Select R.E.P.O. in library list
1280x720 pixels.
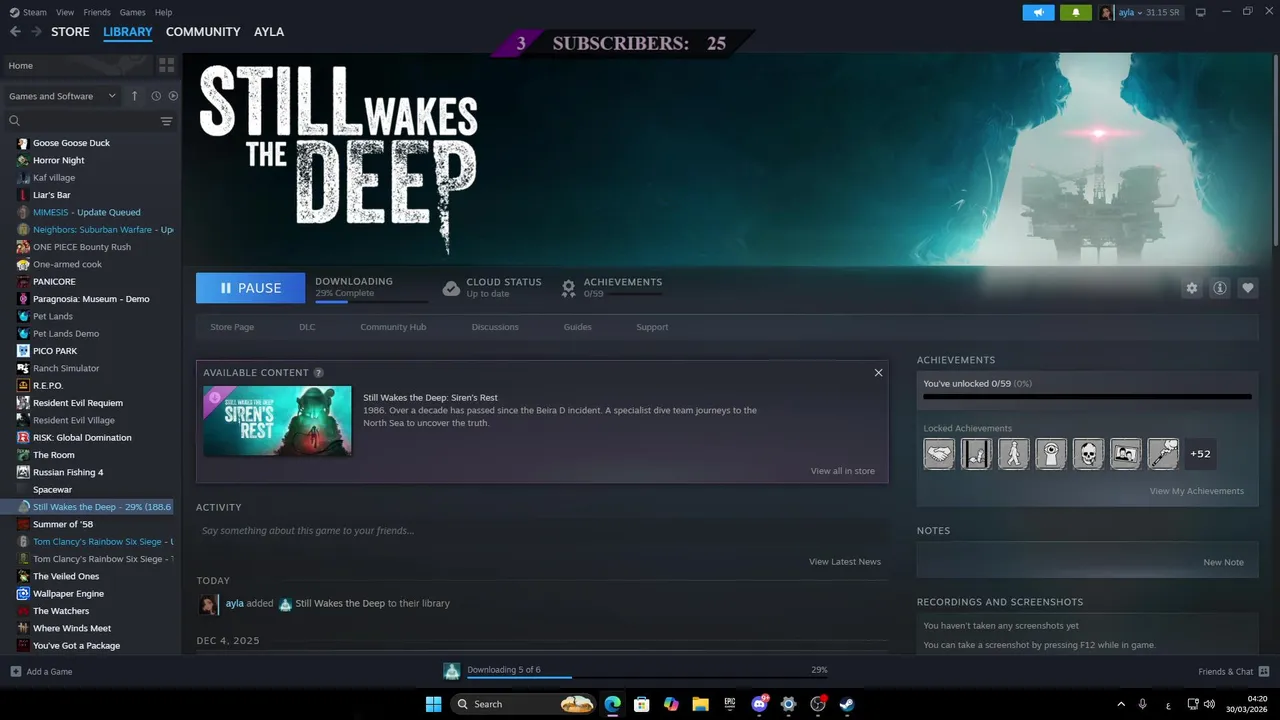click(x=48, y=386)
